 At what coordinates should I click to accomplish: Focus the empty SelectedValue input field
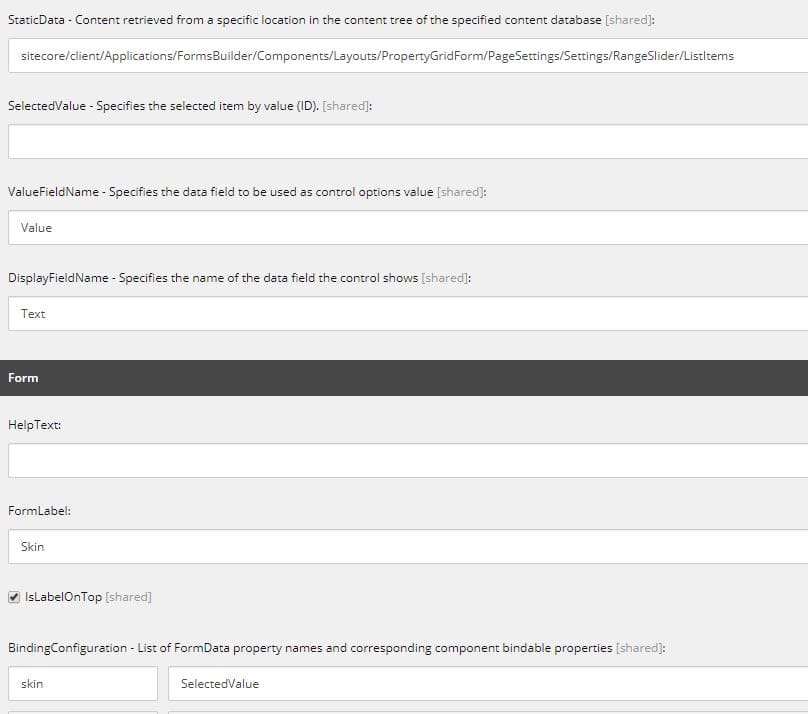point(408,142)
